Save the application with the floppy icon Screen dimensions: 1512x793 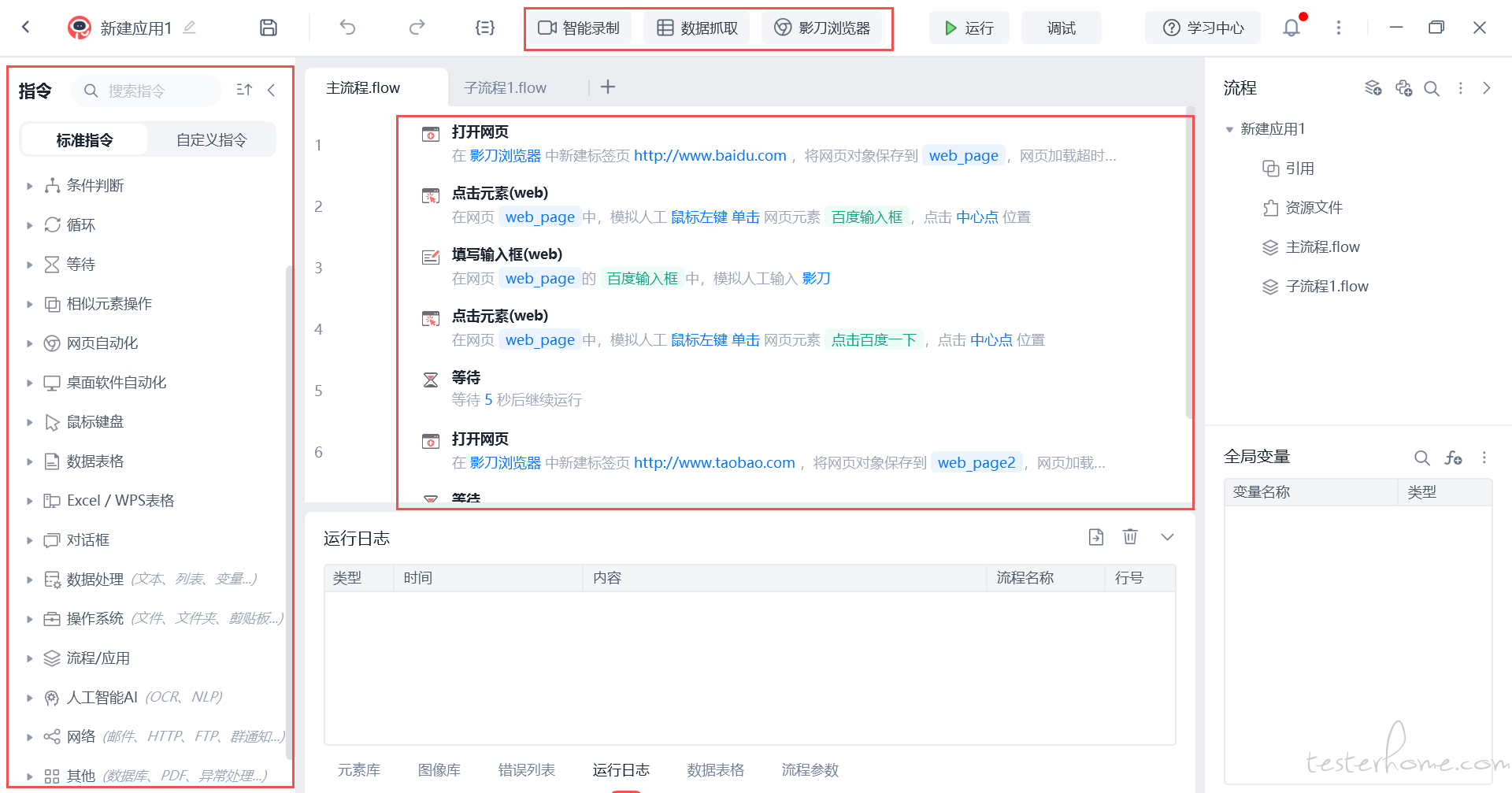pyautogui.click(x=269, y=28)
